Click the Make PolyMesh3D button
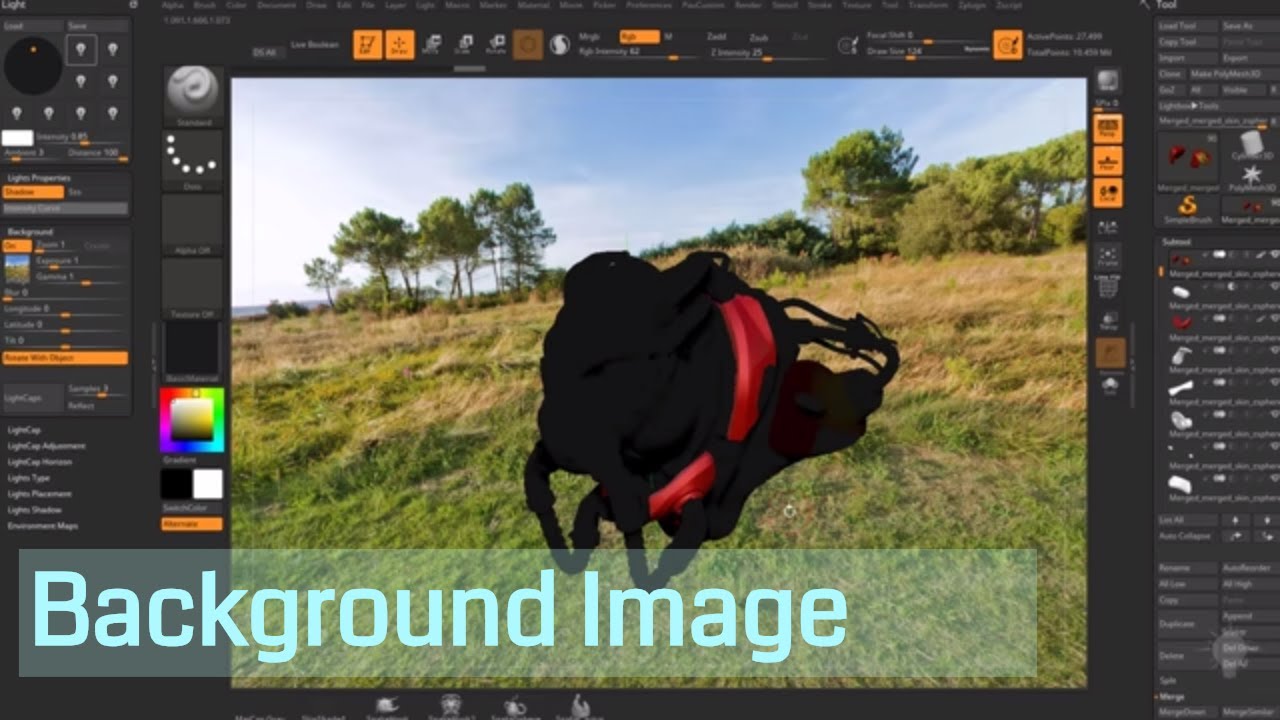 tap(1232, 74)
